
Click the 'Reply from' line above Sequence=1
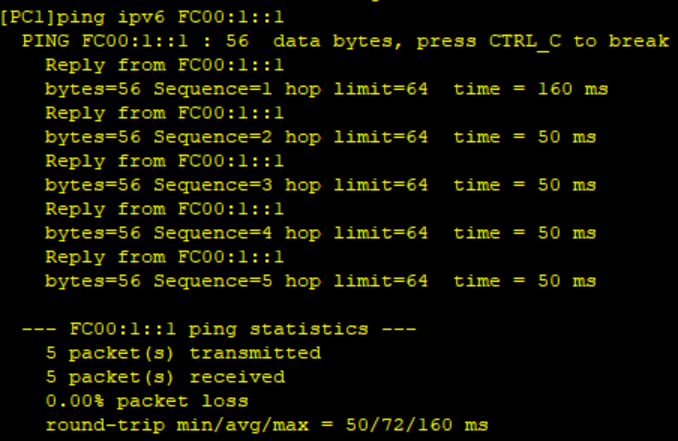(x=164, y=65)
